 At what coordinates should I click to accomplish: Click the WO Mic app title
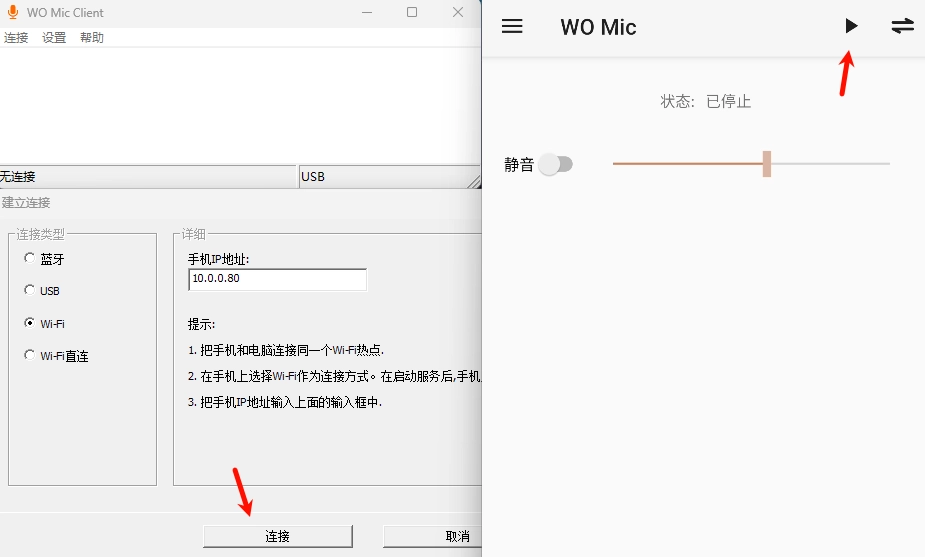(598, 27)
